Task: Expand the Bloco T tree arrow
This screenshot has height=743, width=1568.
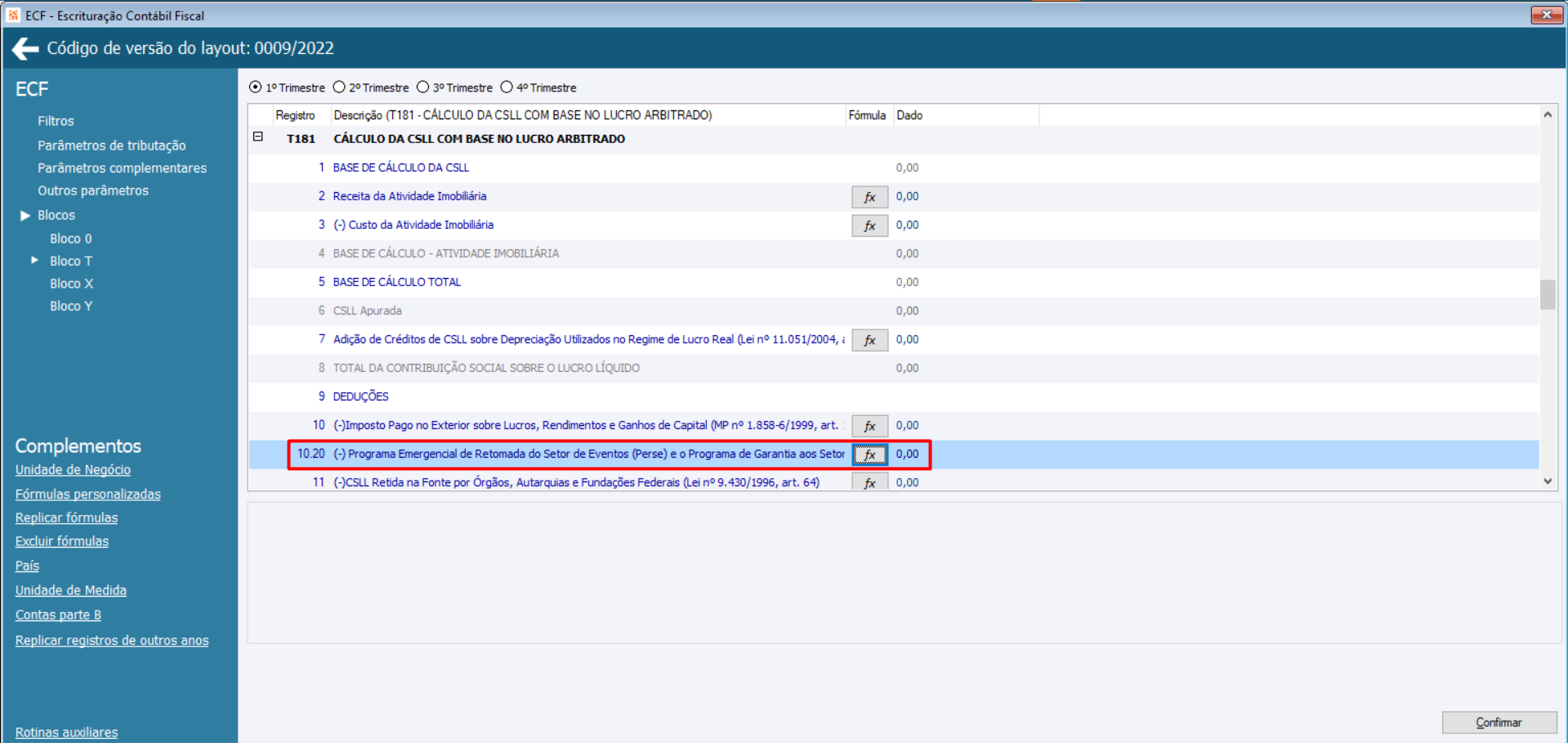Action: point(34,260)
